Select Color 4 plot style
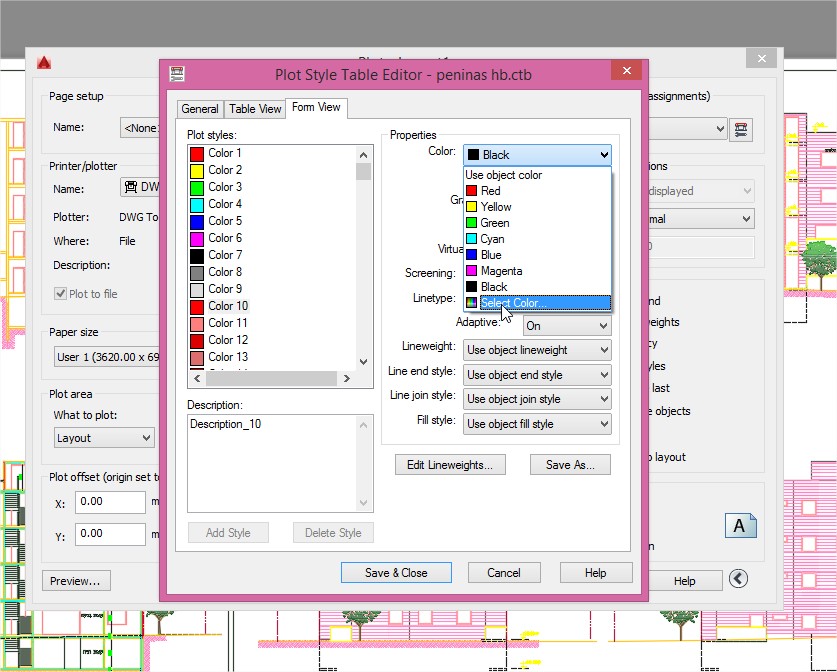The width and height of the screenshot is (837, 672). click(216, 204)
